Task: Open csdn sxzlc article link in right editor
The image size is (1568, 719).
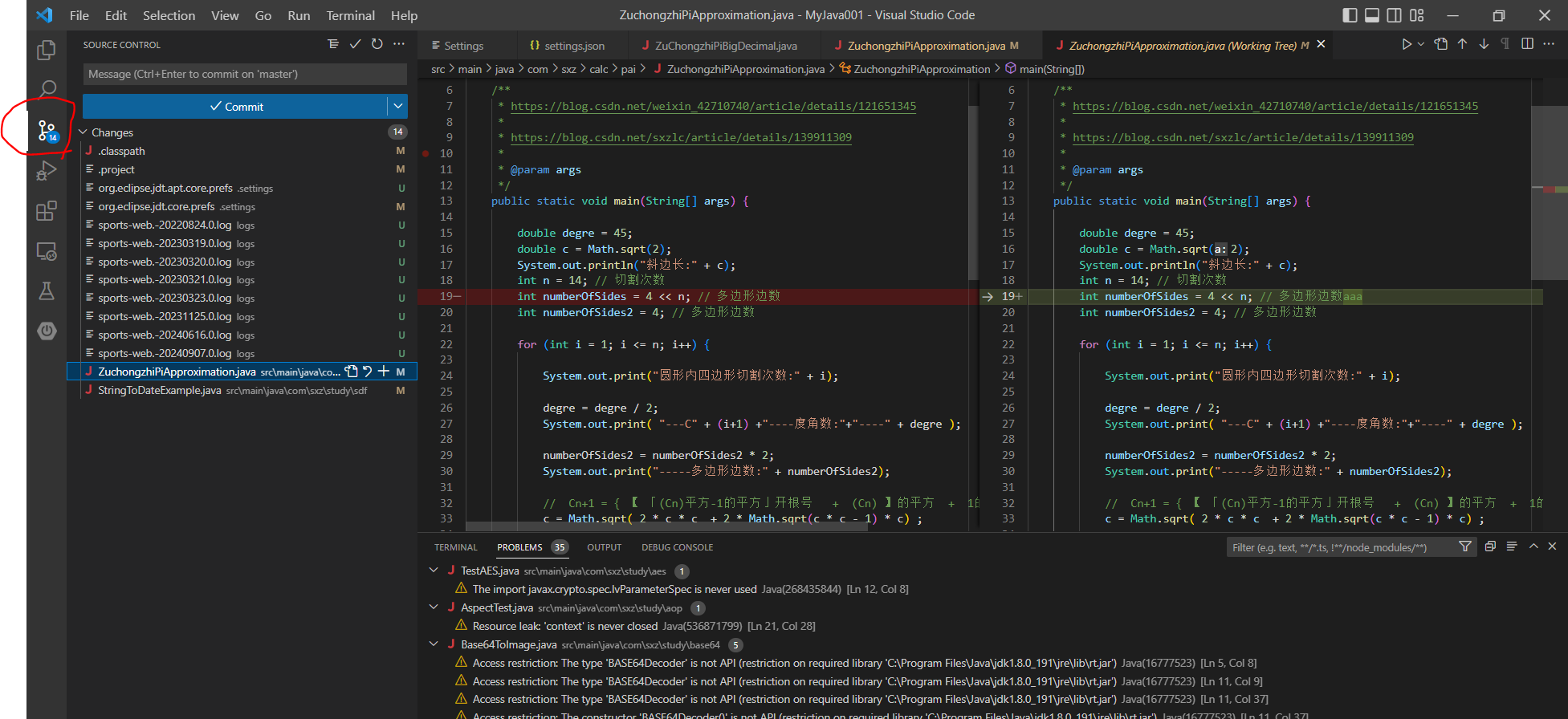Action: point(1243,137)
